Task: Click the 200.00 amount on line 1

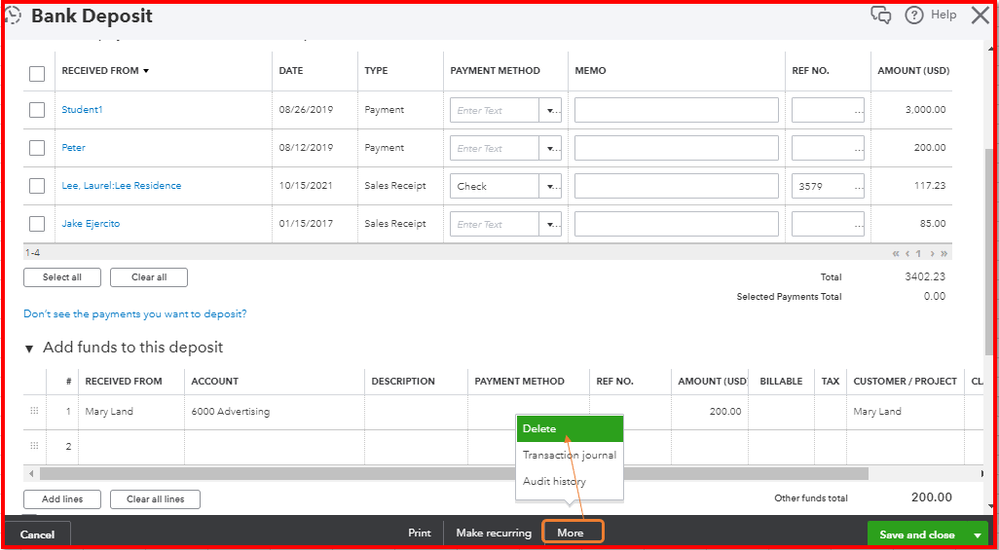Action: tap(726, 412)
